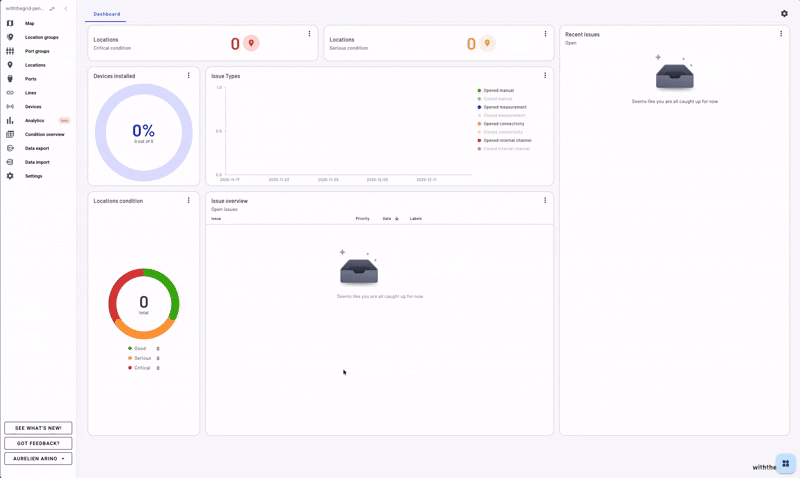The width and height of the screenshot is (800, 478).
Task: Navigate to Lines page
Action: point(30,92)
